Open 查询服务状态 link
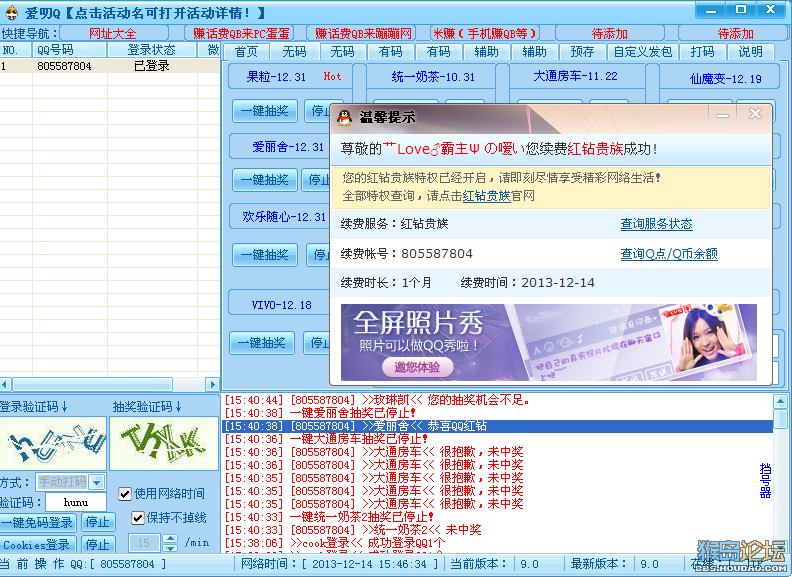This screenshot has height=577, width=792. coord(656,224)
